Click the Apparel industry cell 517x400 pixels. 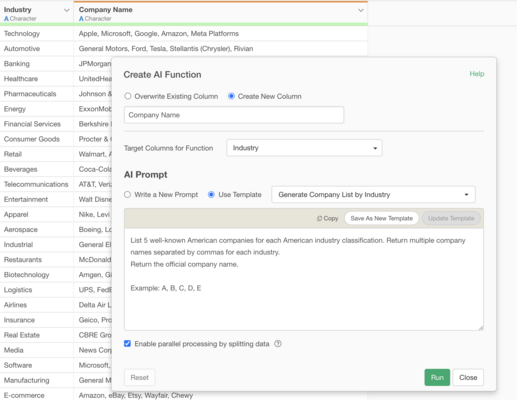click(37, 214)
